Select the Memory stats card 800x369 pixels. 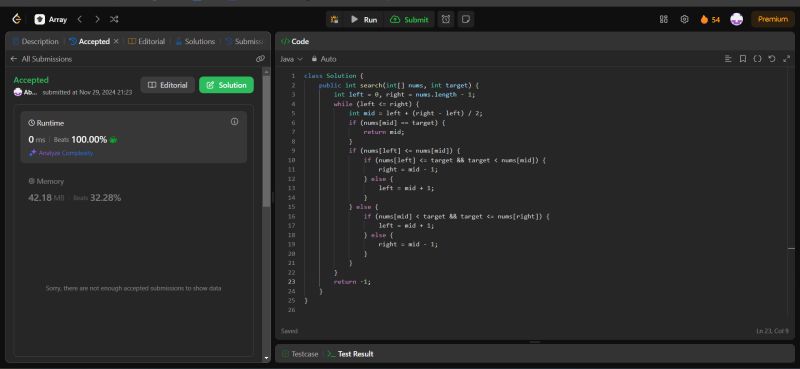134,189
